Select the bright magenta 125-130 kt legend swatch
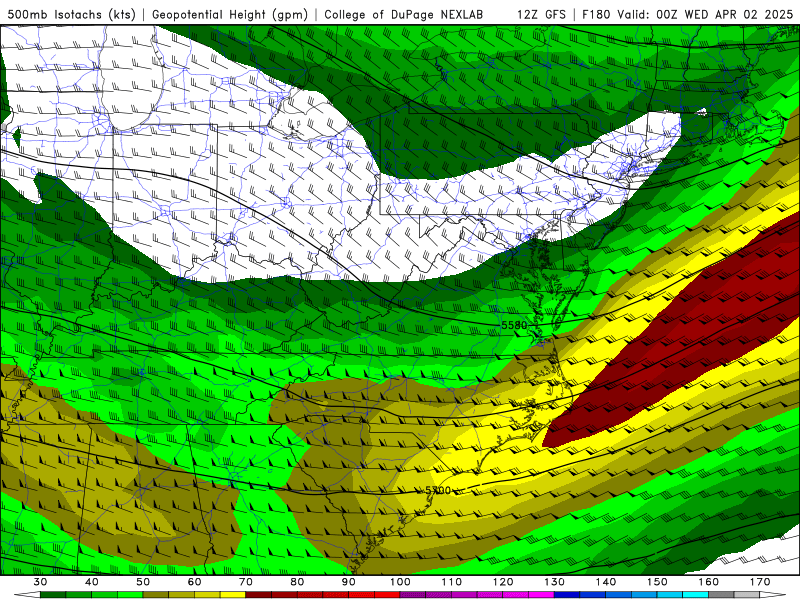The width and height of the screenshot is (800, 600). [541, 595]
